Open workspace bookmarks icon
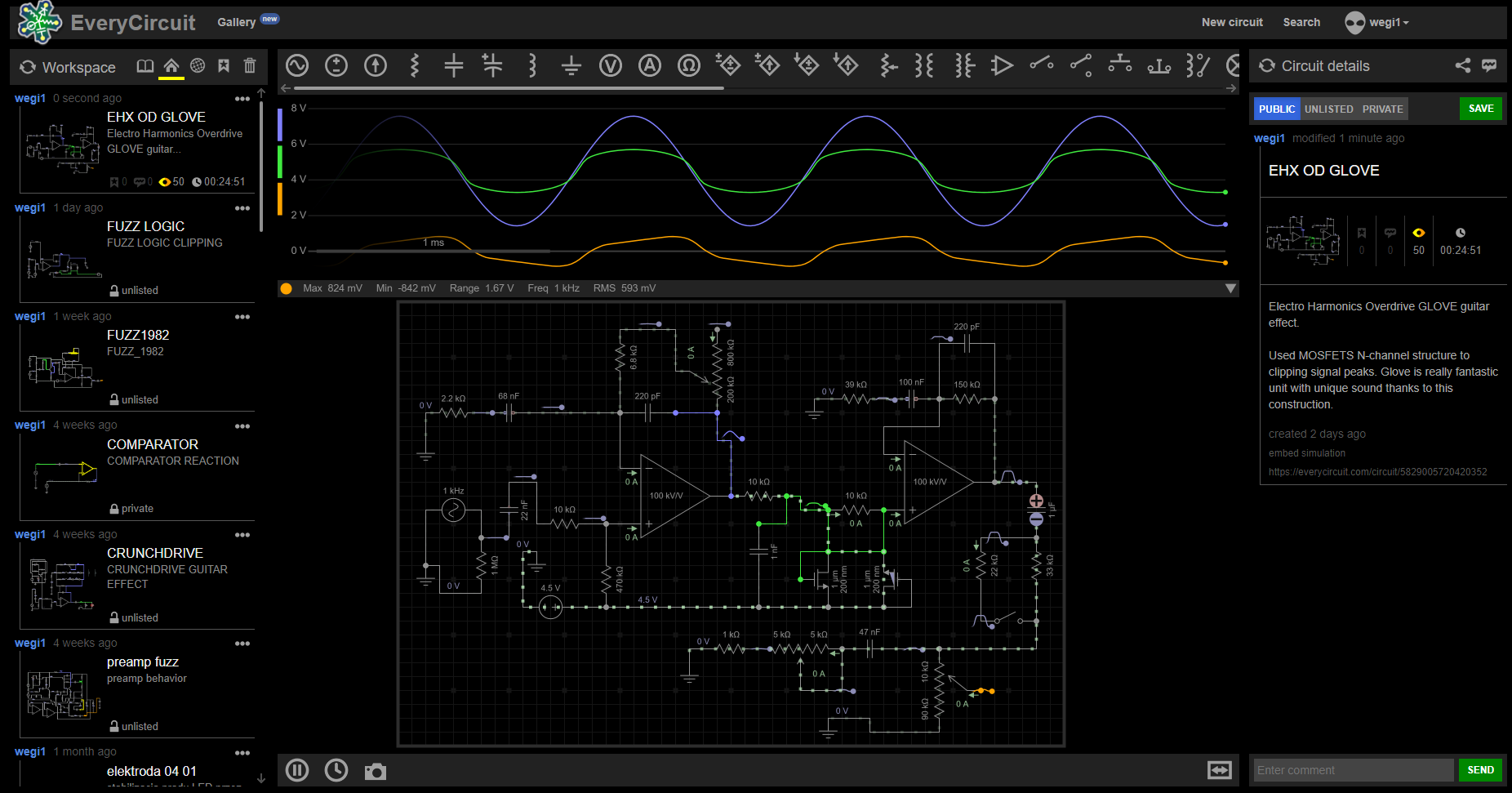Screen dimensions: 1512x793 click(224, 66)
